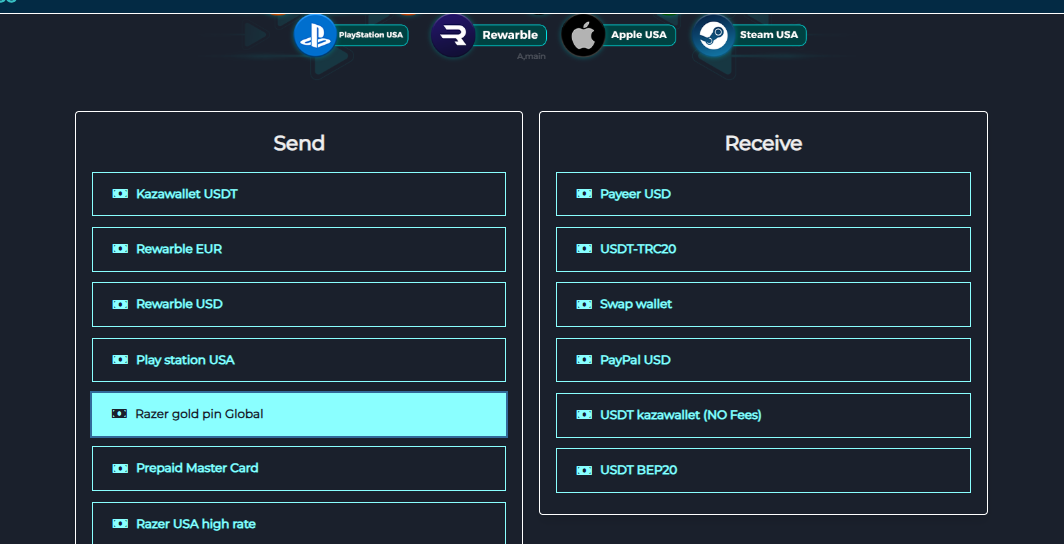The height and width of the screenshot is (544, 1064).
Task: Click money icon beside Rewarble EUR
Action: click(x=120, y=249)
